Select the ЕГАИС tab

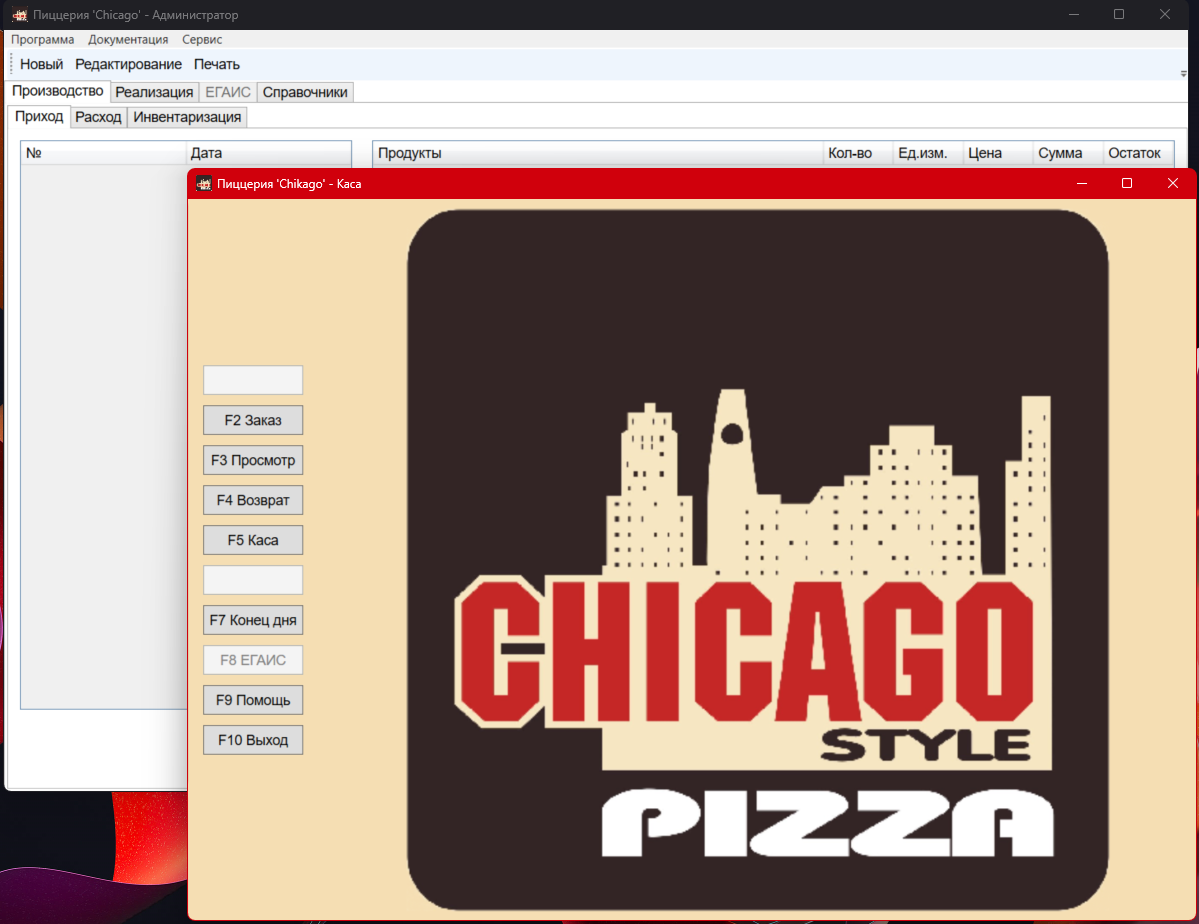pos(228,92)
